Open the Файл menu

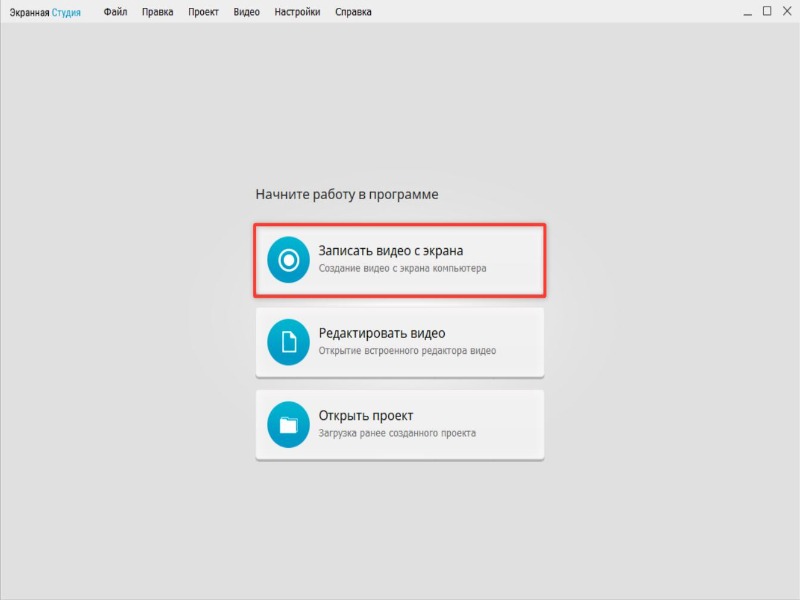(x=115, y=12)
